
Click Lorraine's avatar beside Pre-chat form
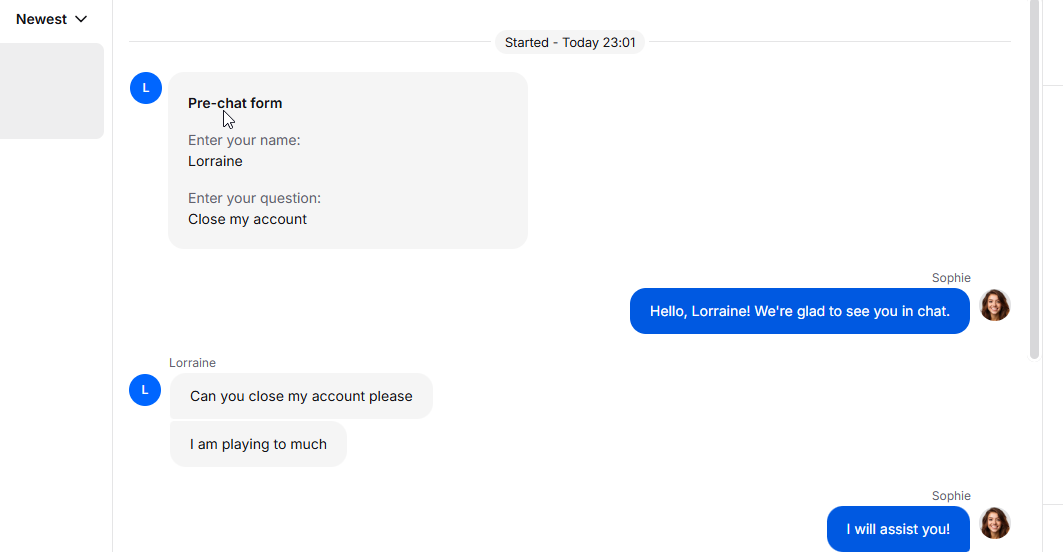(x=146, y=88)
